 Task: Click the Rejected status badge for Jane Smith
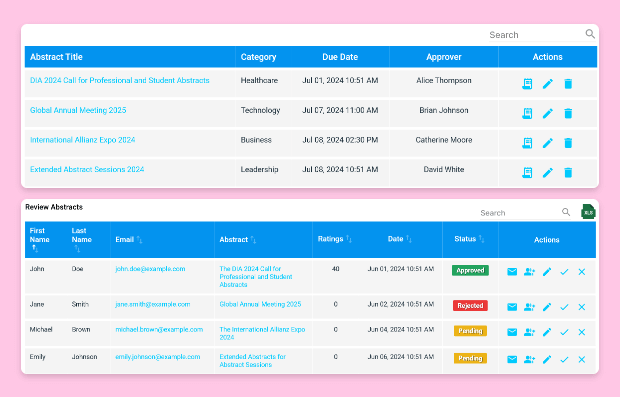tap(470, 306)
